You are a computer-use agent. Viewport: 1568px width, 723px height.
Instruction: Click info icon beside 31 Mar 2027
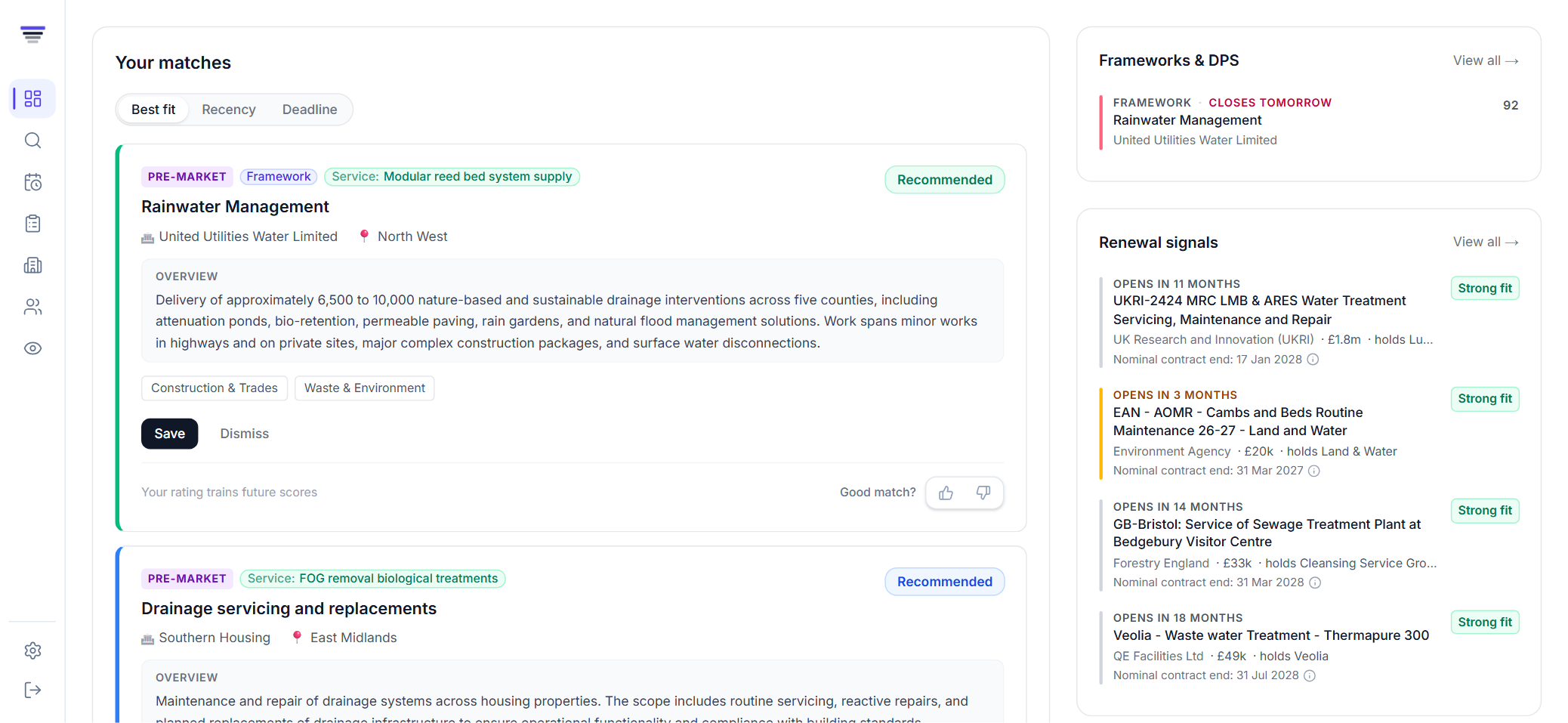(1314, 471)
